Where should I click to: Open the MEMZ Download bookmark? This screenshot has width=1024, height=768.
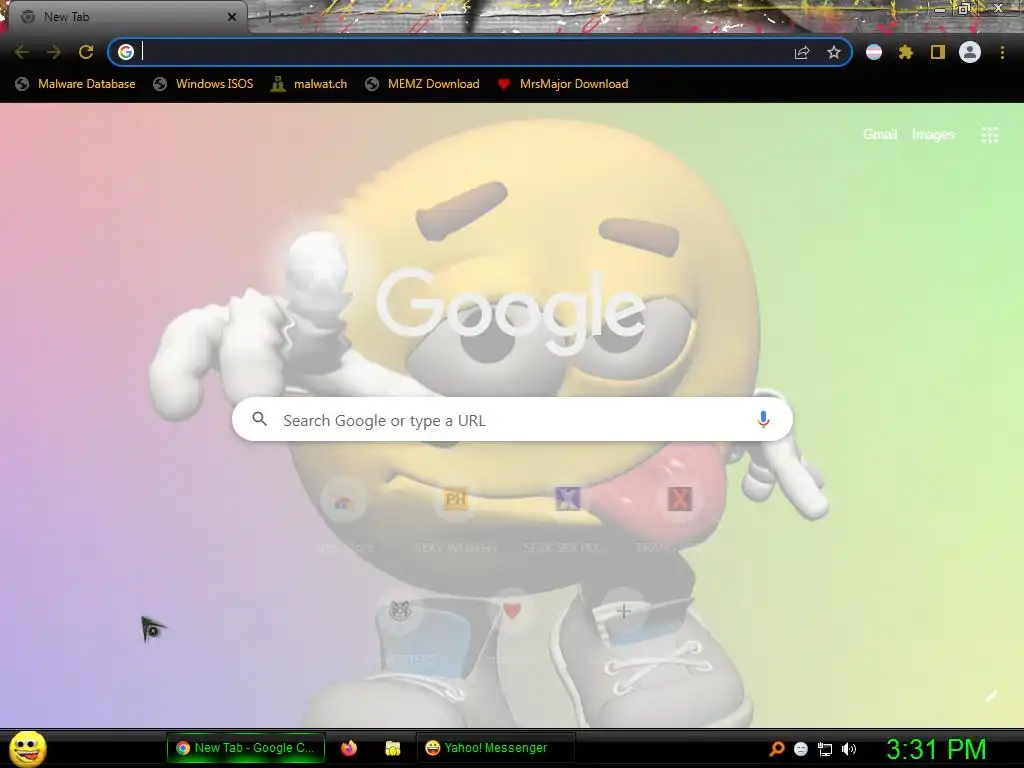click(423, 84)
